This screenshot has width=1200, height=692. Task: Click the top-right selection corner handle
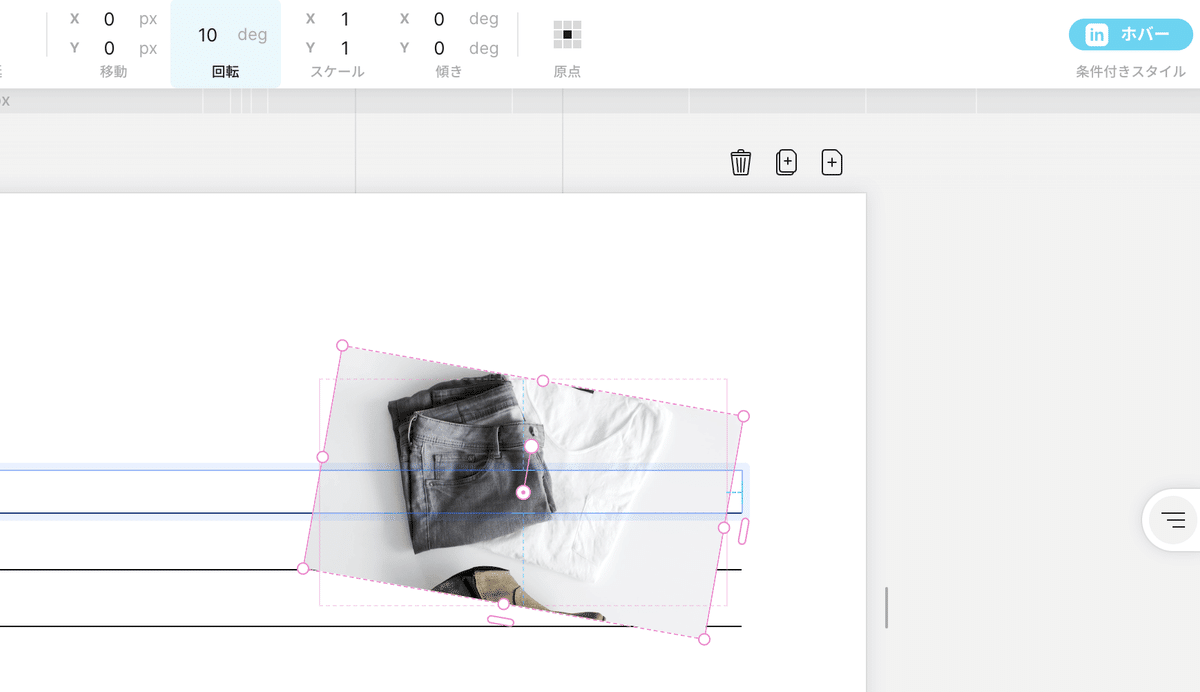[x=743, y=416]
